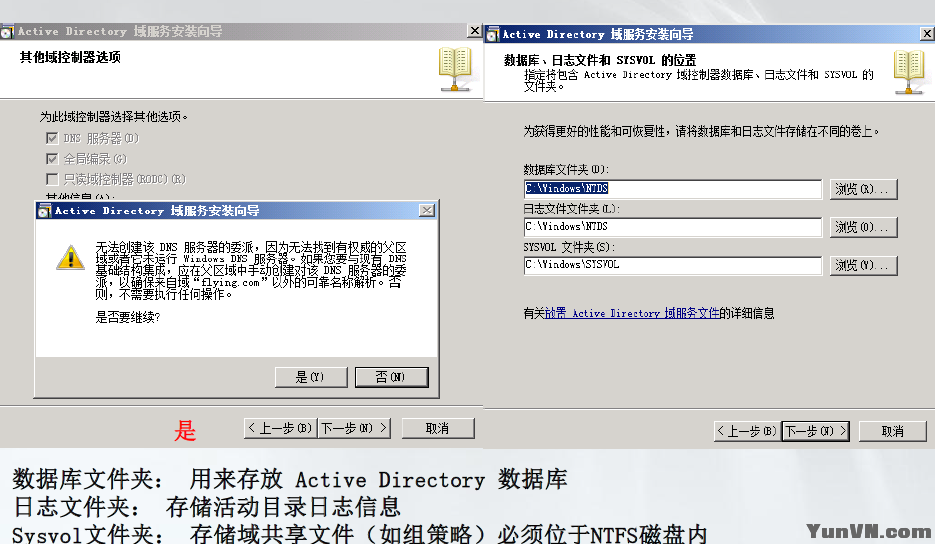This screenshot has height=544, width=935.
Task: Browse (浏览) for the SYSVOL folder
Action: pos(863,265)
